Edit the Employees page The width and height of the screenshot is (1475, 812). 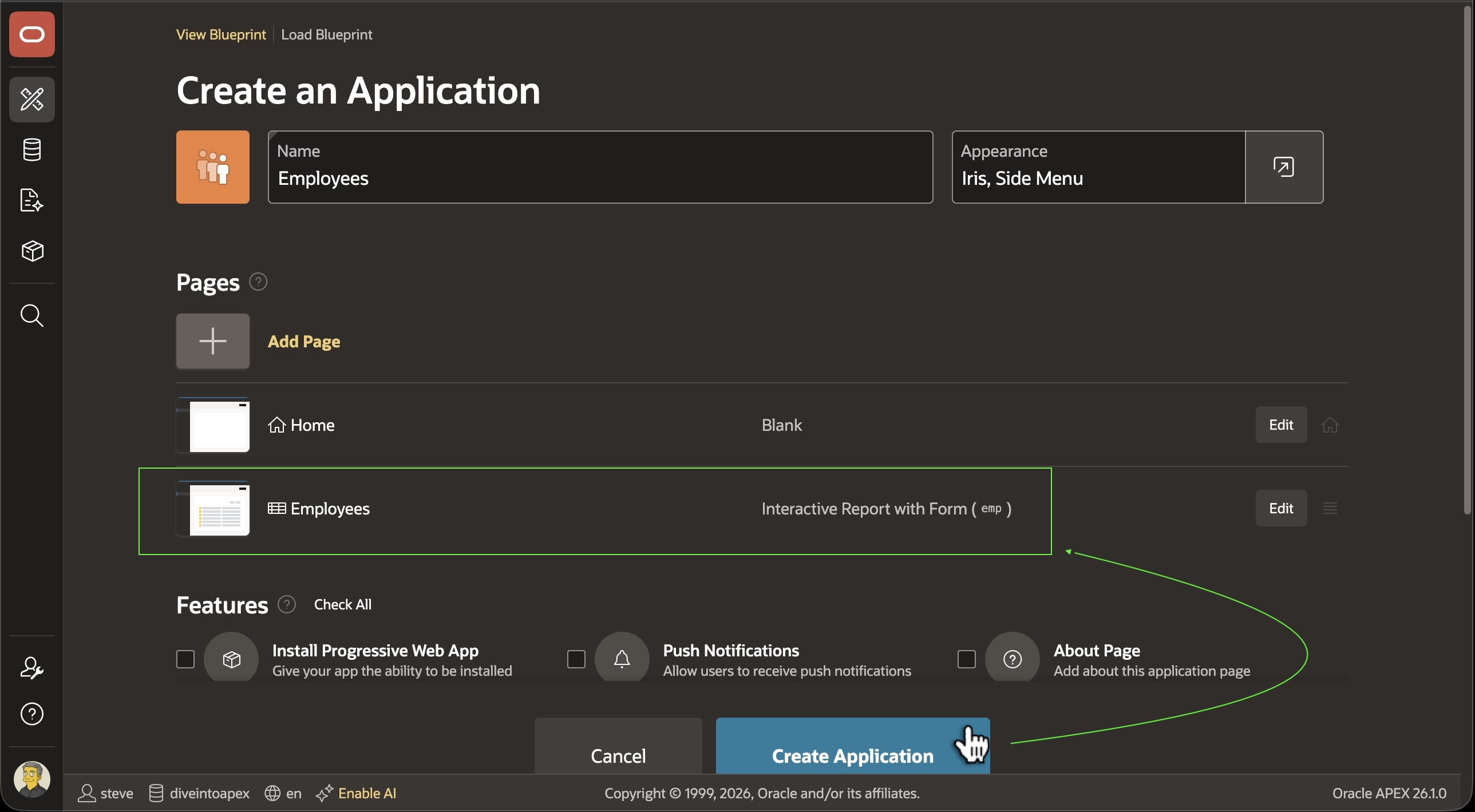click(1281, 509)
